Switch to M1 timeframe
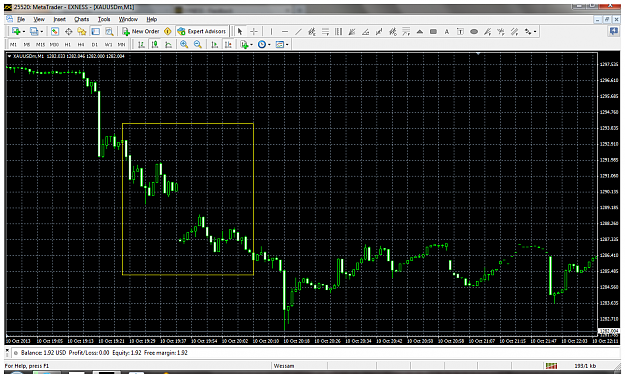The image size is (625, 374). tap(13, 45)
